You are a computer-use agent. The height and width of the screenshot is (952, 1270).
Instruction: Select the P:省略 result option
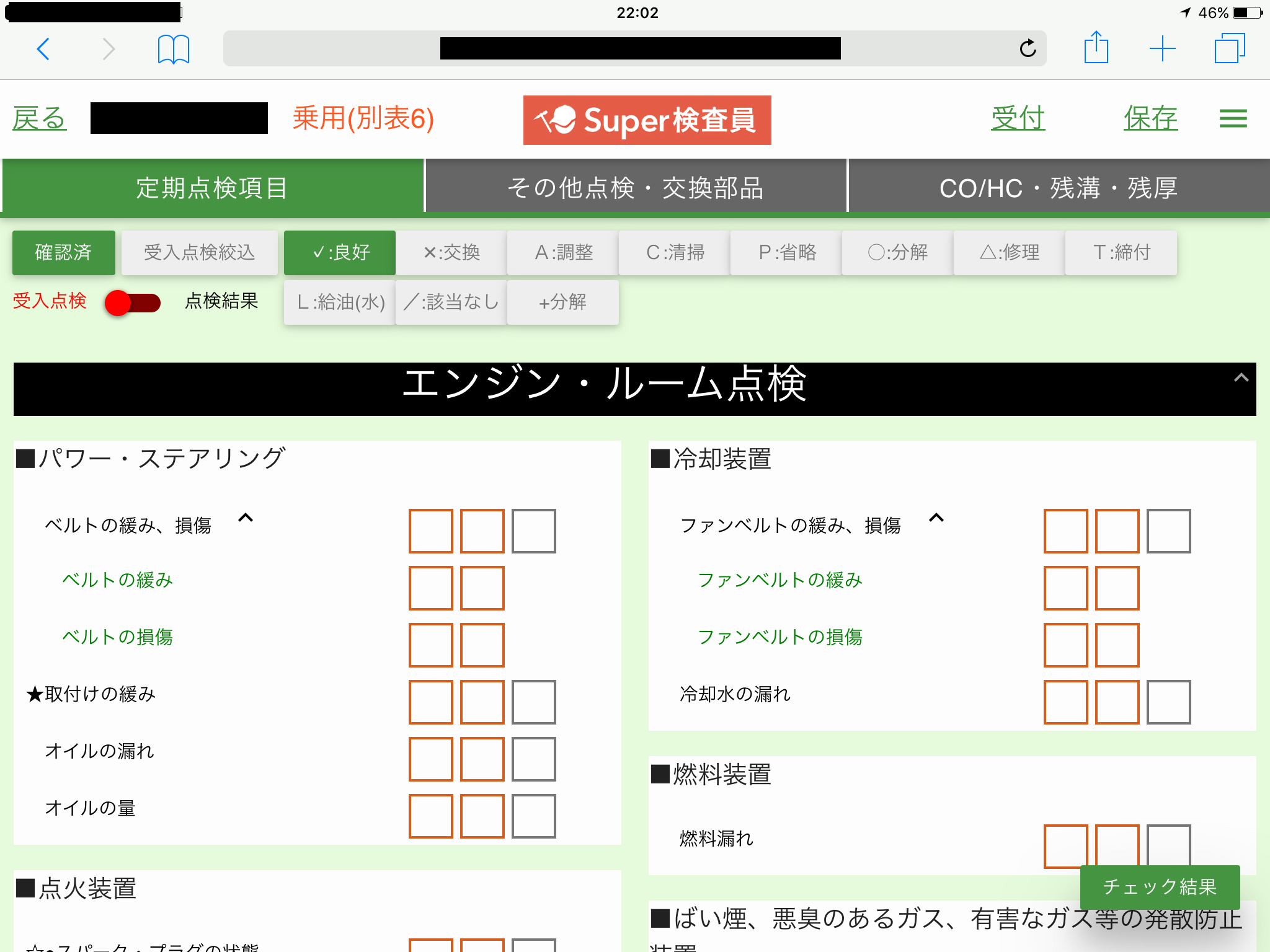(786, 252)
